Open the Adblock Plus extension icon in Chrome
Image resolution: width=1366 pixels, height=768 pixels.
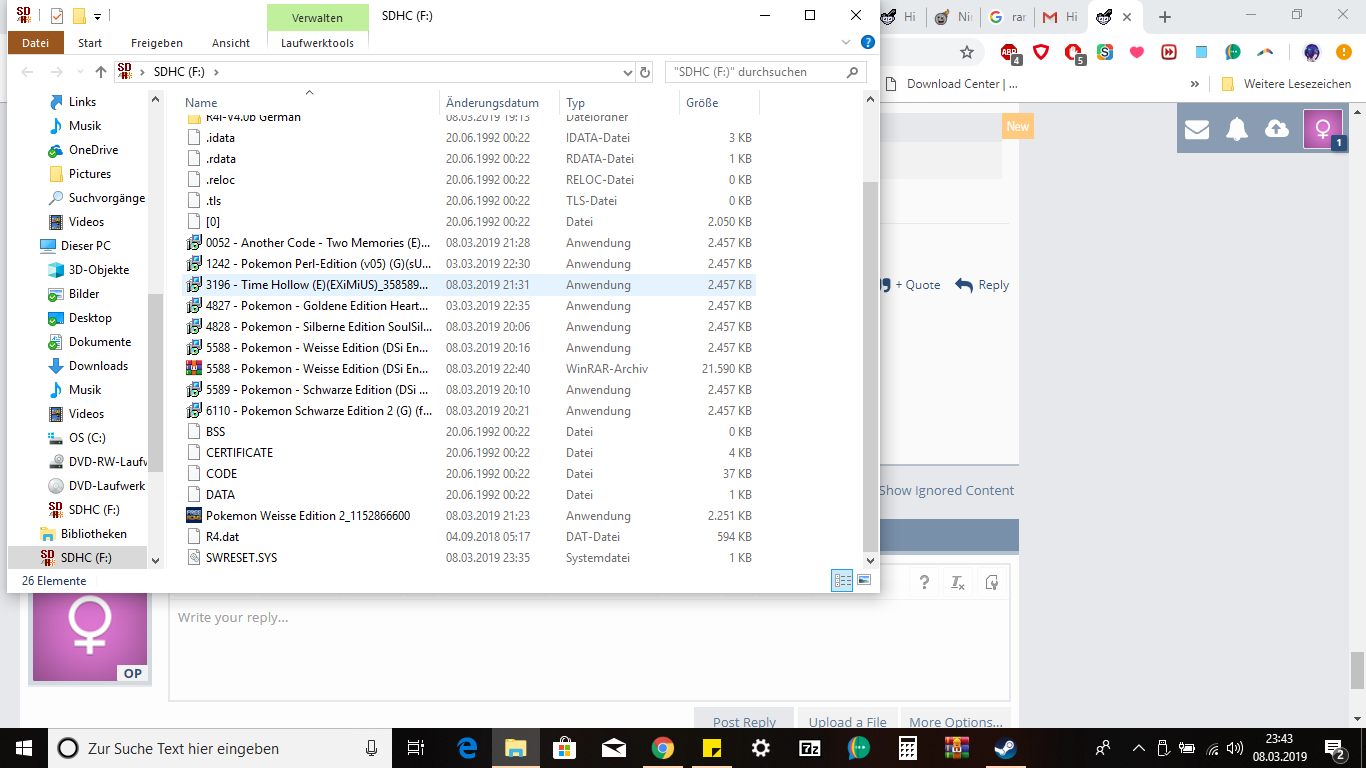click(x=1011, y=53)
